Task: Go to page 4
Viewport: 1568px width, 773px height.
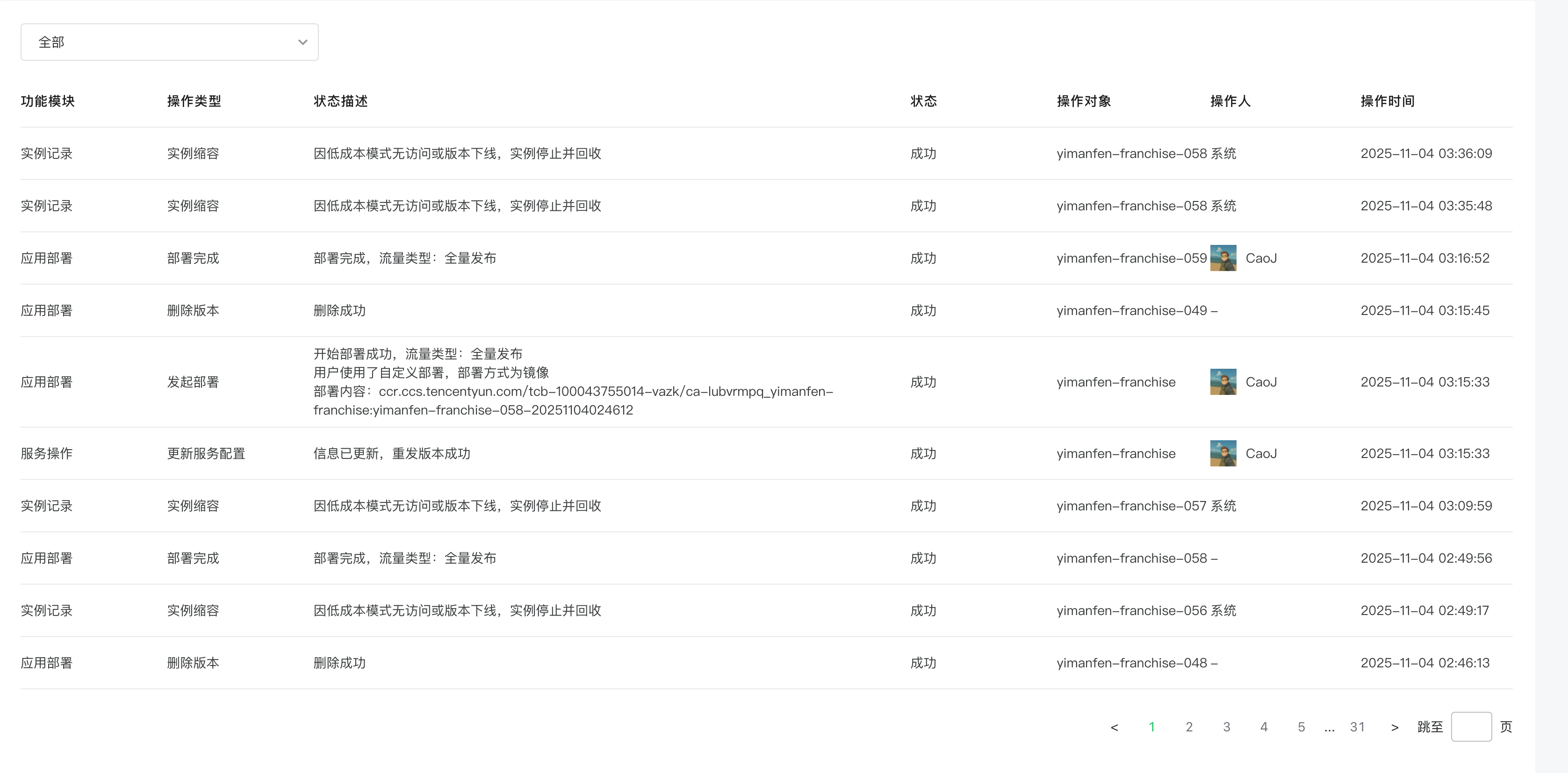Action: [x=1264, y=727]
